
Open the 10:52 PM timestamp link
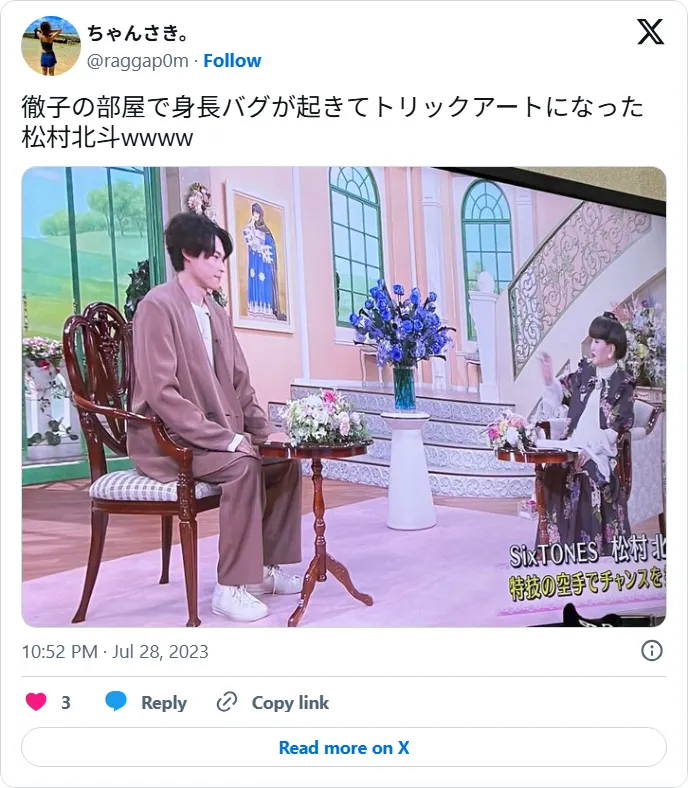click(59, 652)
